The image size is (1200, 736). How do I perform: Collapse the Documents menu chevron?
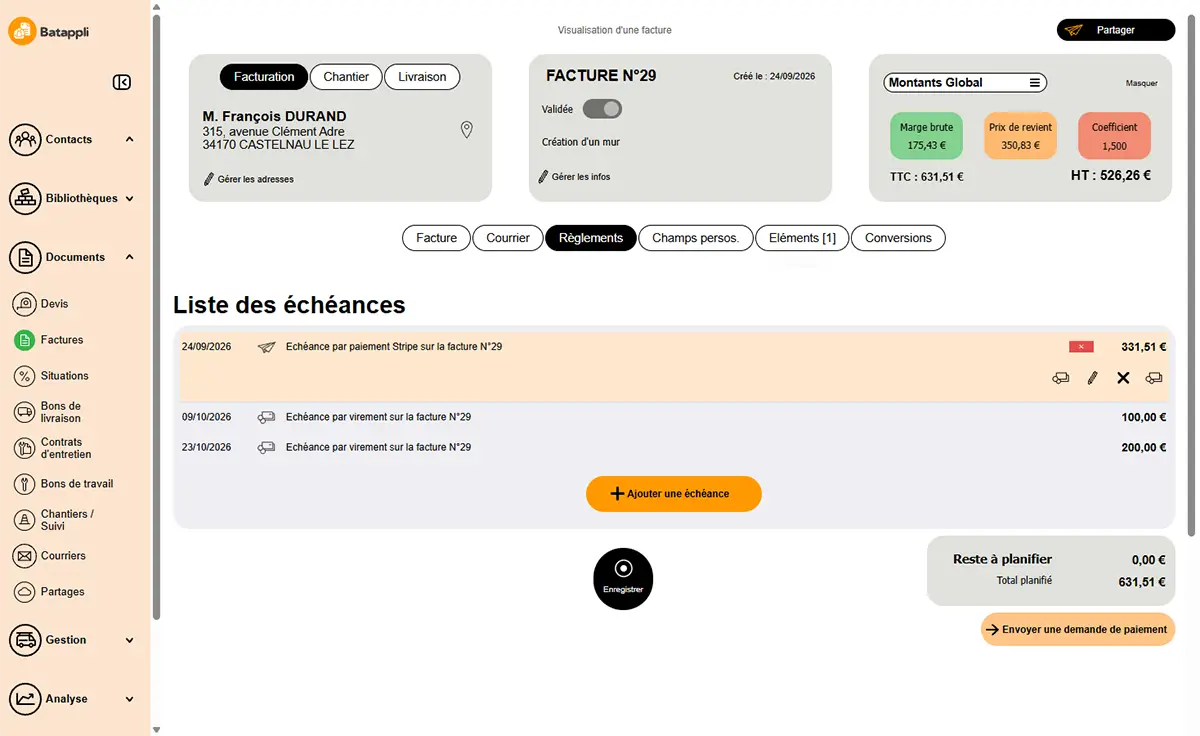(x=130, y=257)
